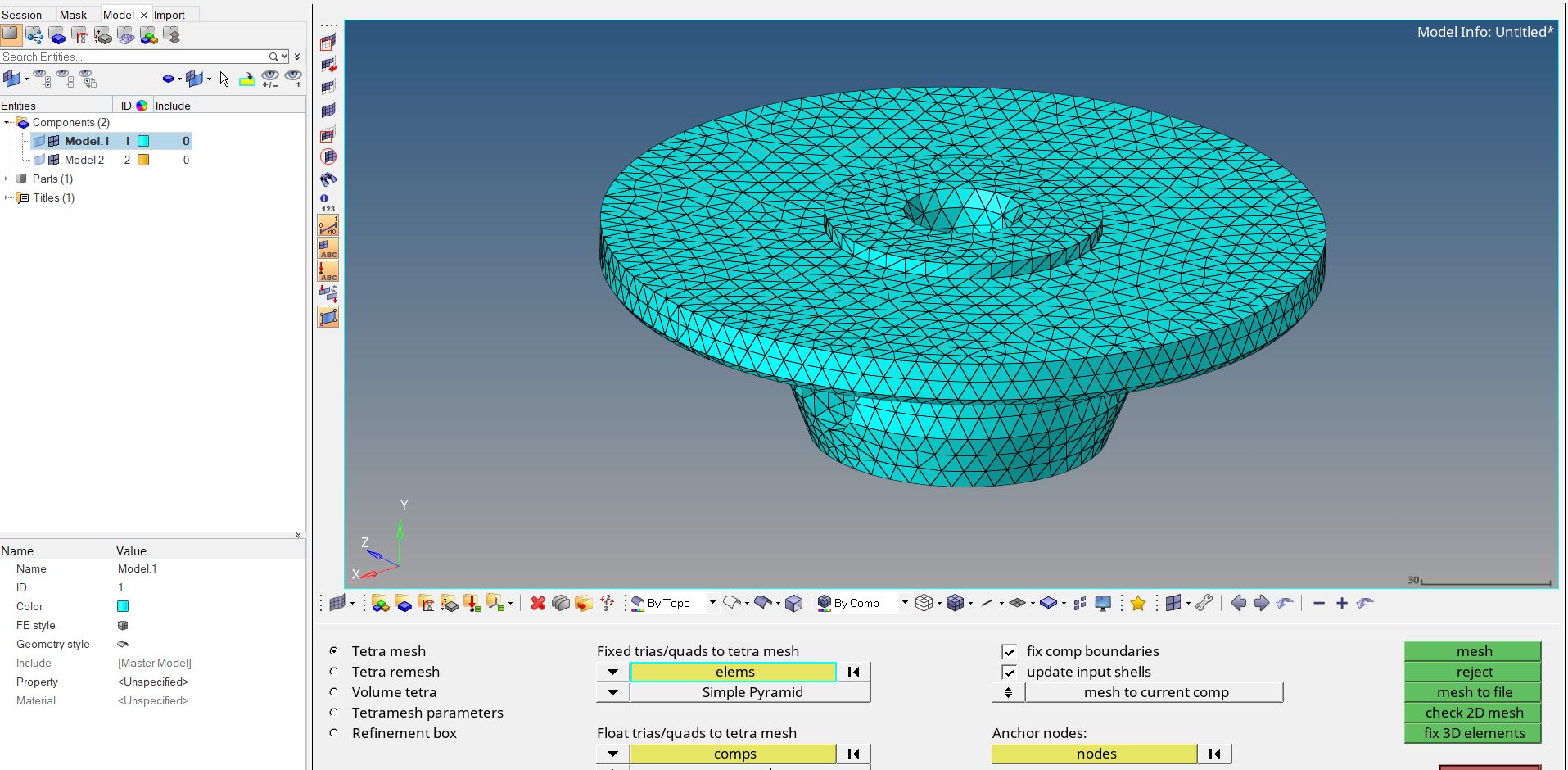
Task: Enable the Tetra remesh radio button
Action: point(334,672)
